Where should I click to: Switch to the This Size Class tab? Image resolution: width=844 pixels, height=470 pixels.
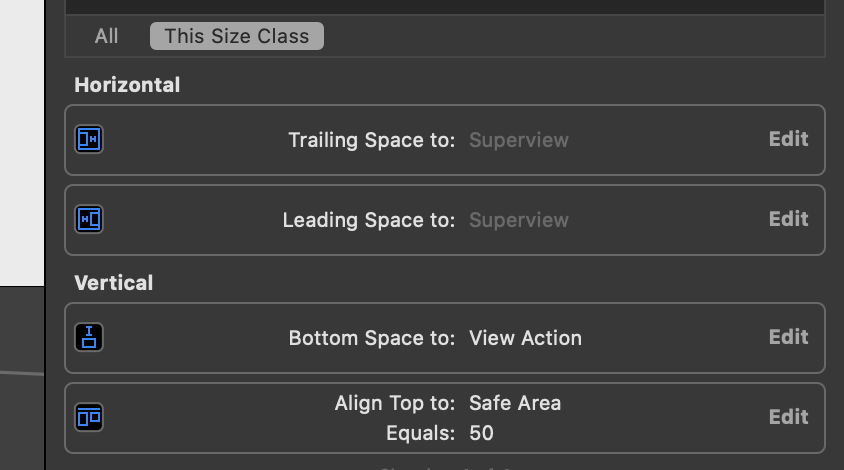(237, 36)
